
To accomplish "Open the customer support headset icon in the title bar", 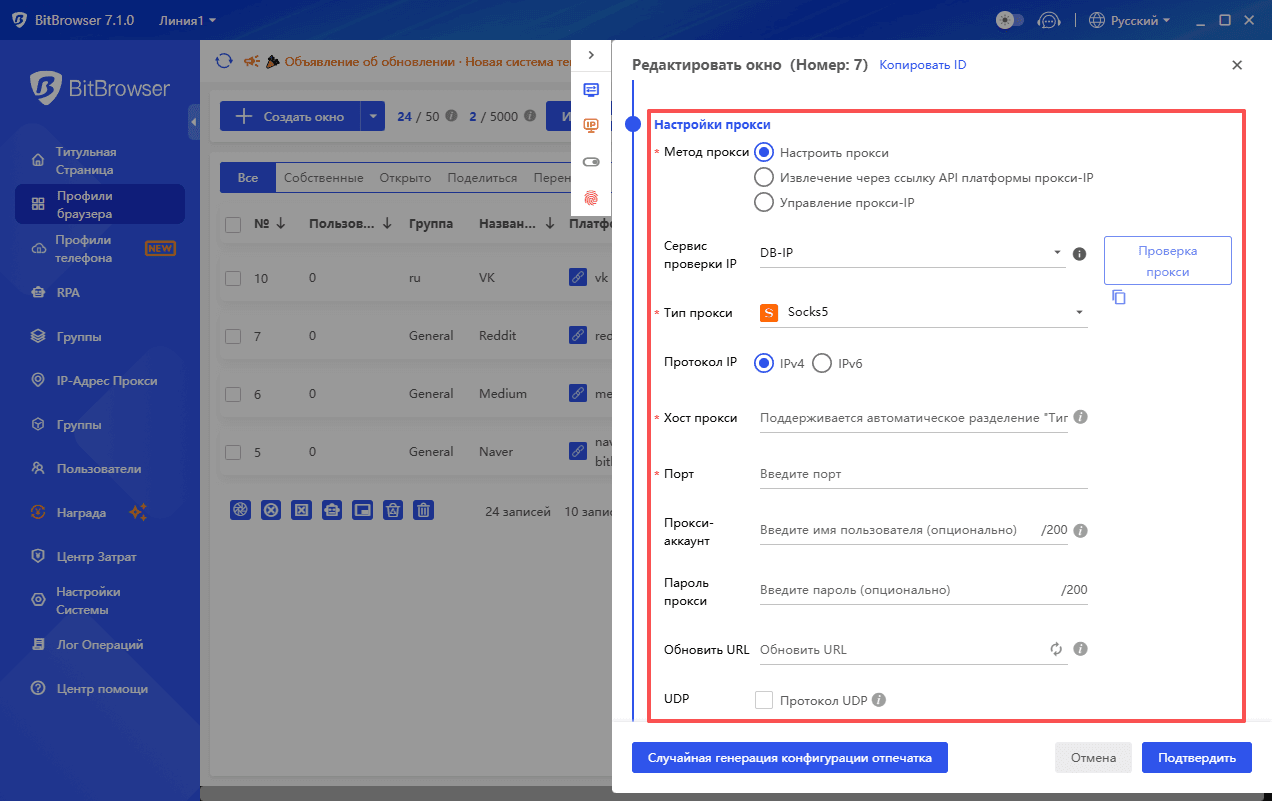I will (1049, 19).
